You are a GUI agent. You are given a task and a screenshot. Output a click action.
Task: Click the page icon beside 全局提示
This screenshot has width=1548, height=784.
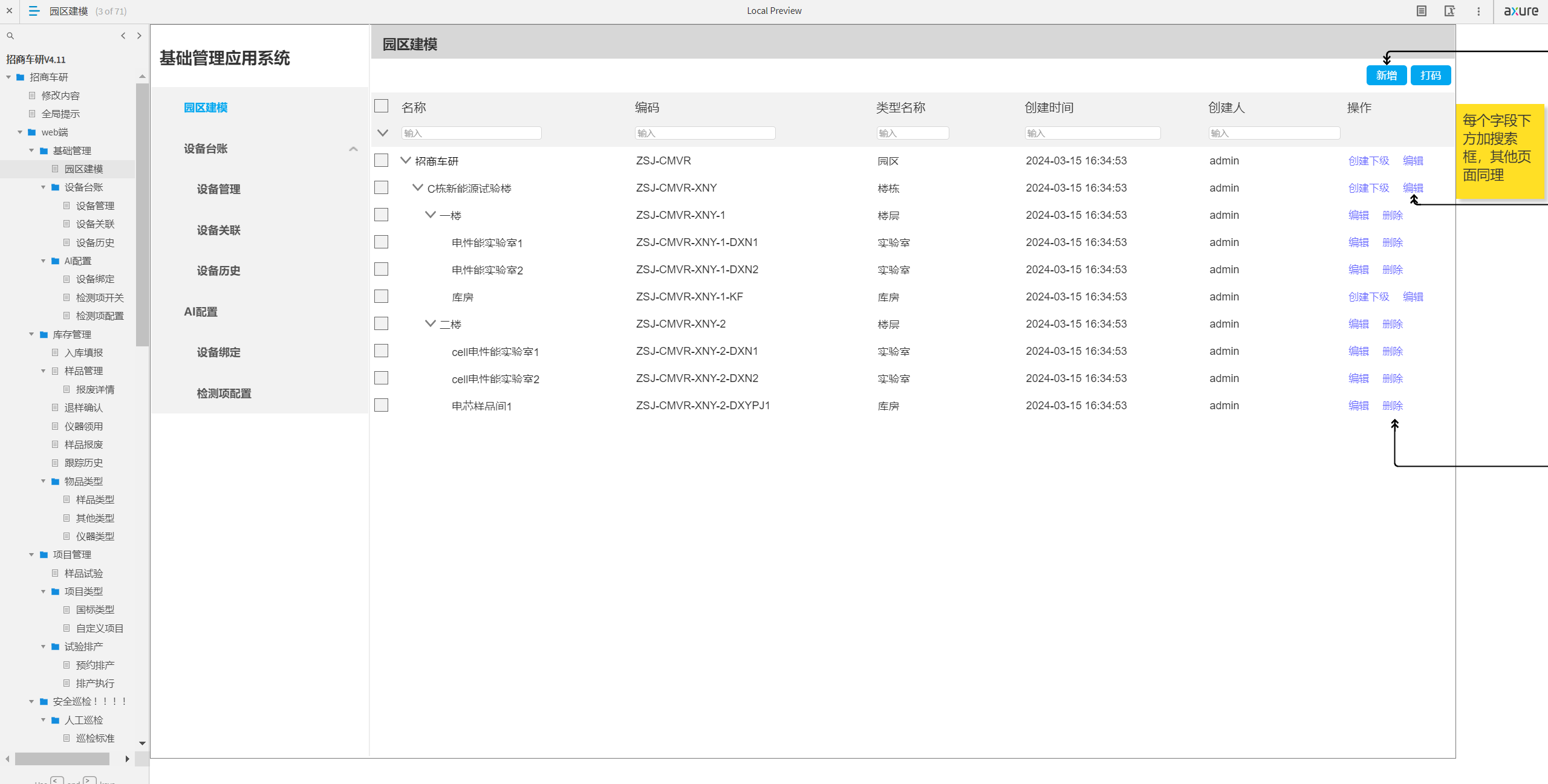coord(32,114)
